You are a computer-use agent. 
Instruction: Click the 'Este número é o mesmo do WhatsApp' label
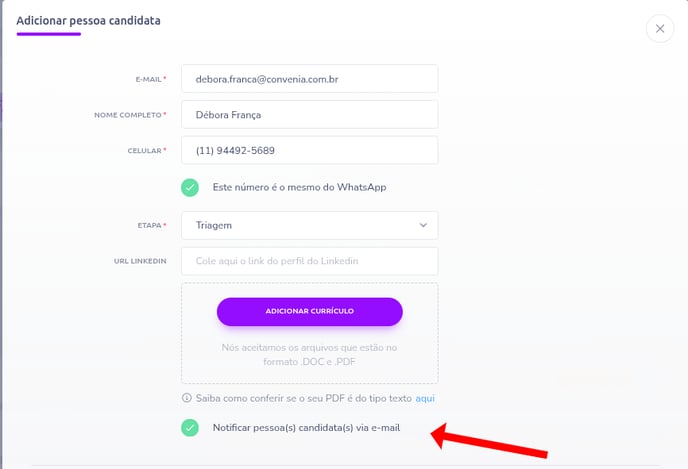[x=299, y=187]
